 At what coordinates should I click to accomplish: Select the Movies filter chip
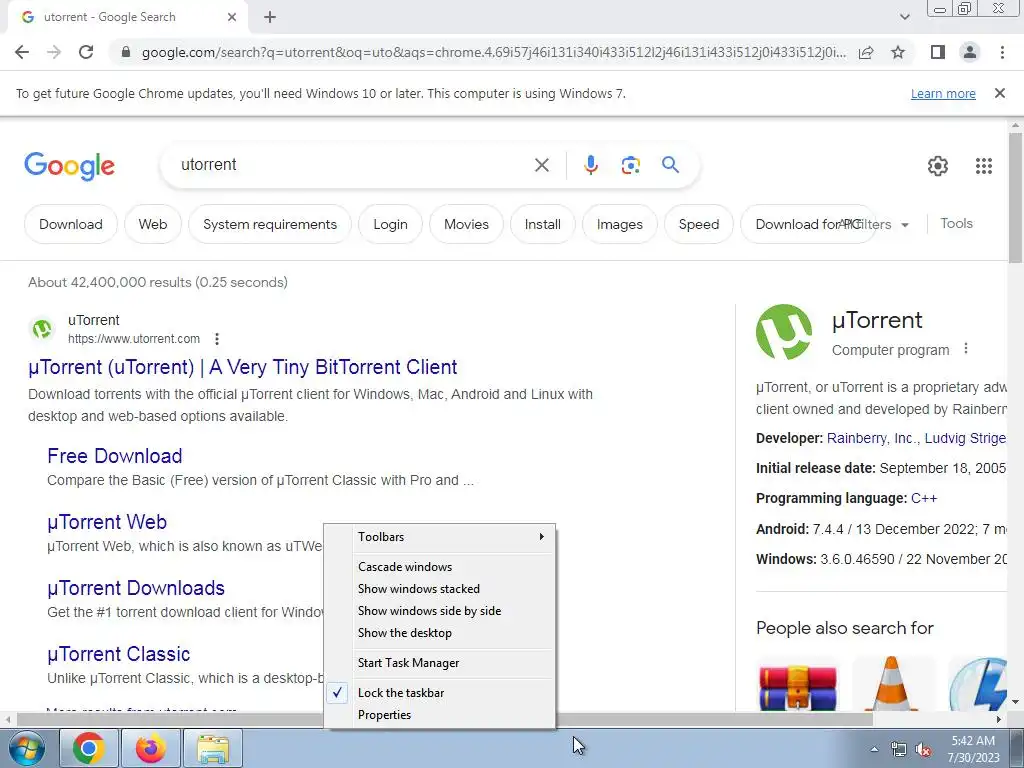(466, 224)
